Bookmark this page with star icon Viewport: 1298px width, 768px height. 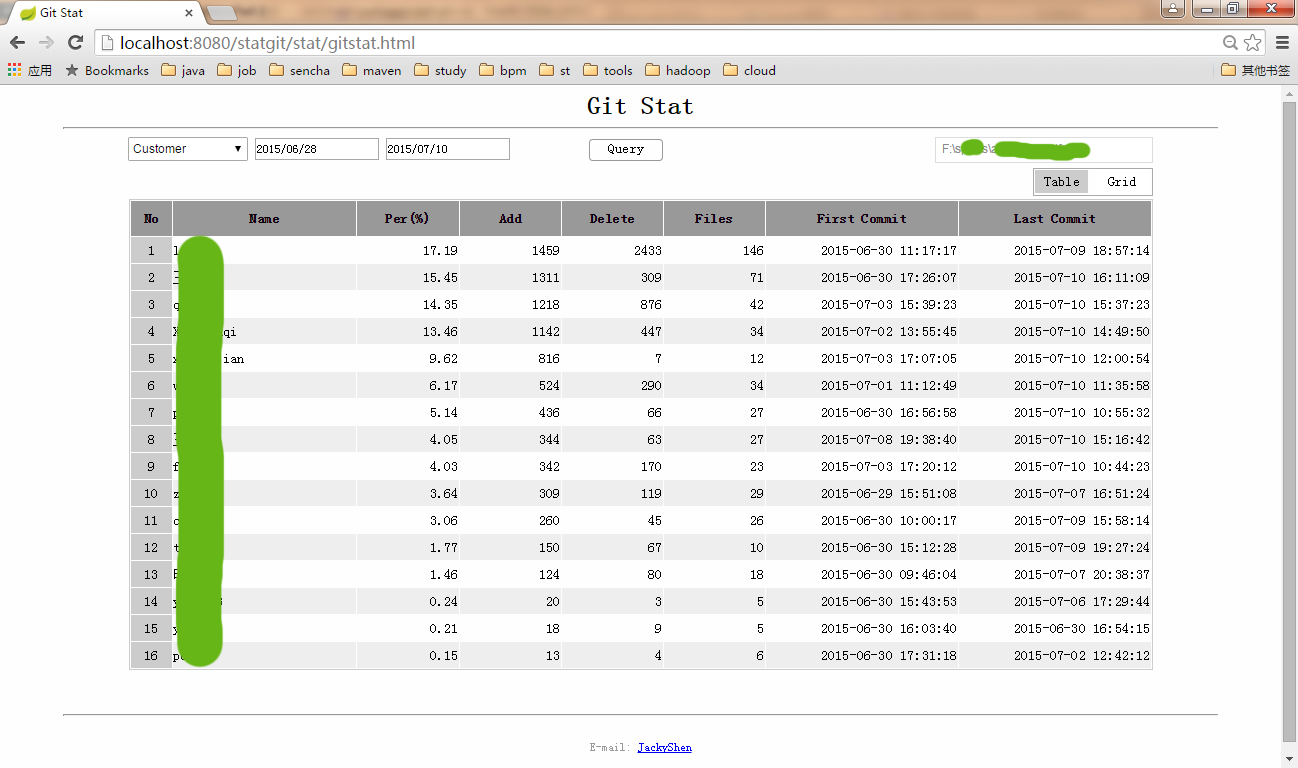pyautogui.click(x=1254, y=43)
